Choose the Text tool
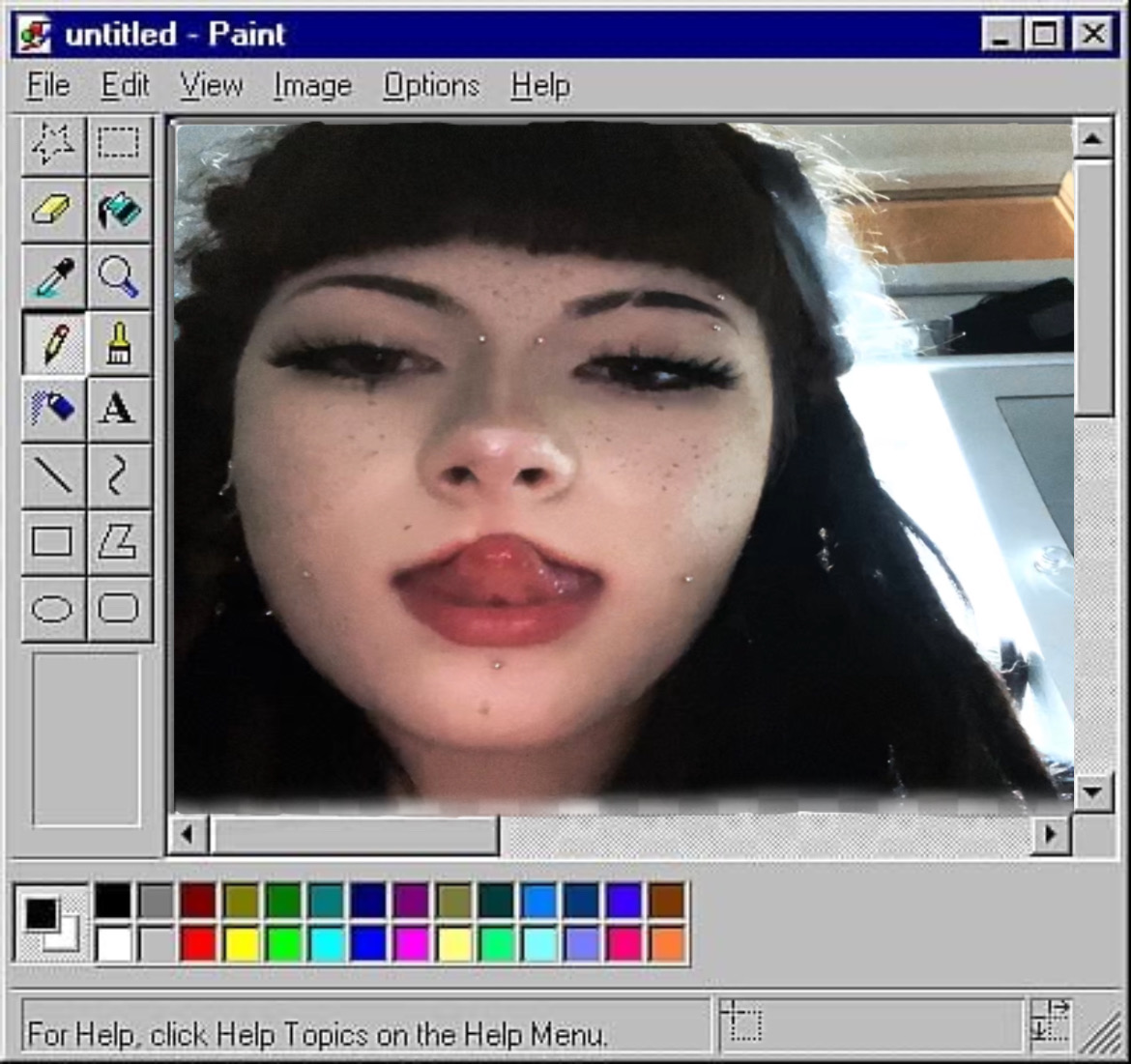This screenshot has width=1131, height=1064. 119,409
